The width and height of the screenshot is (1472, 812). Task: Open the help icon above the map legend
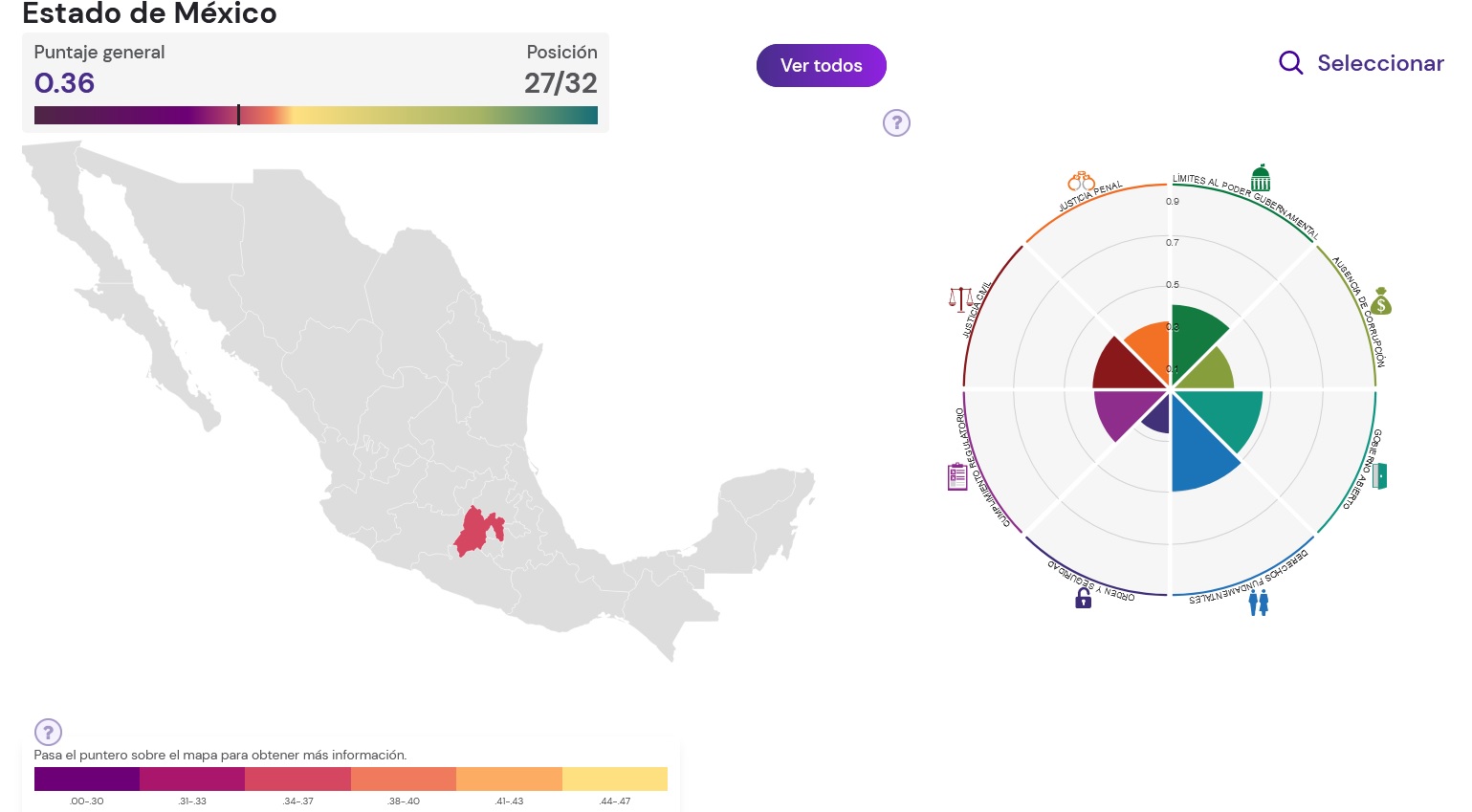[x=48, y=732]
